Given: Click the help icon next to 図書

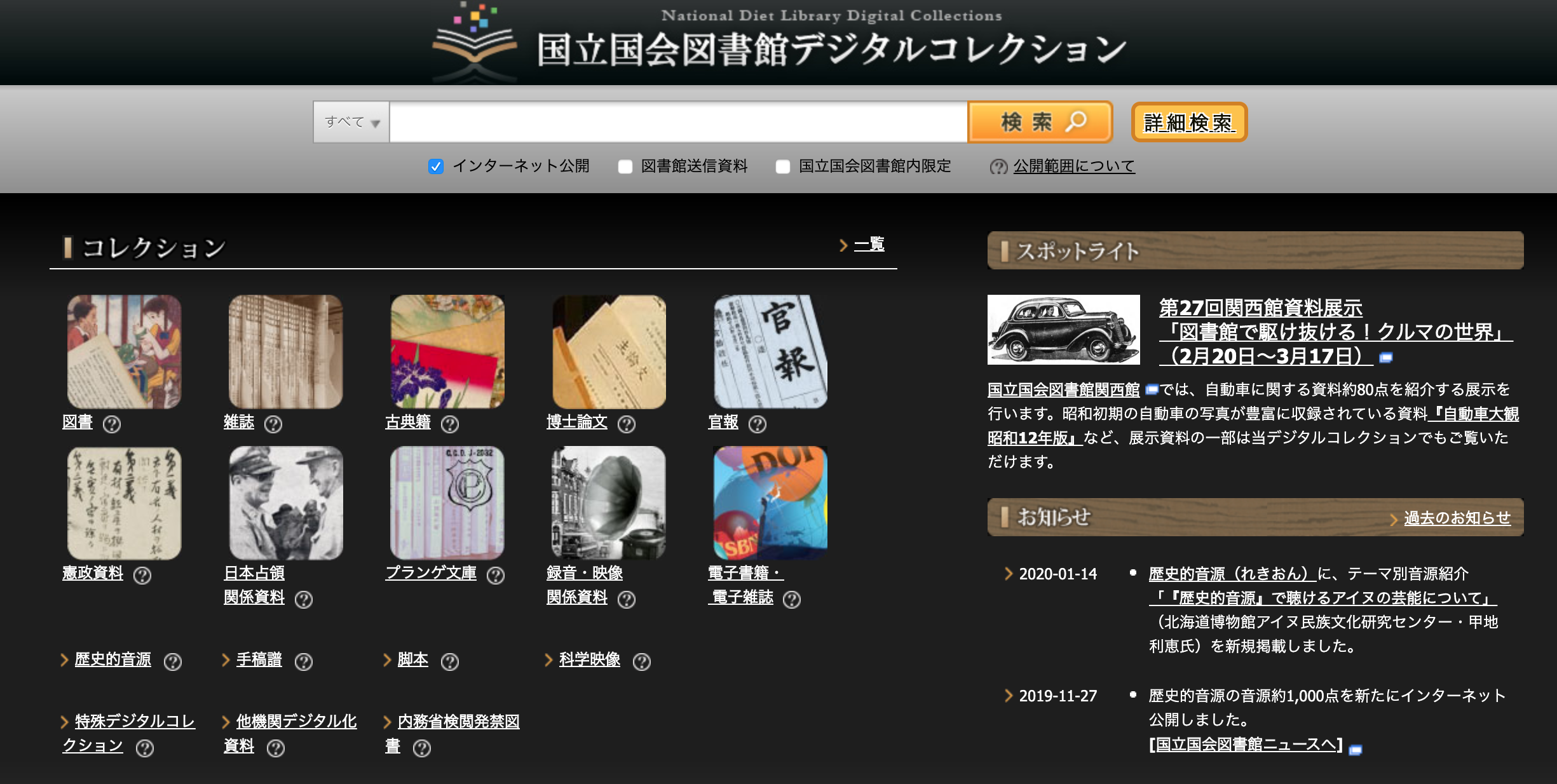Looking at the screenshot, I should coord(112,424).
